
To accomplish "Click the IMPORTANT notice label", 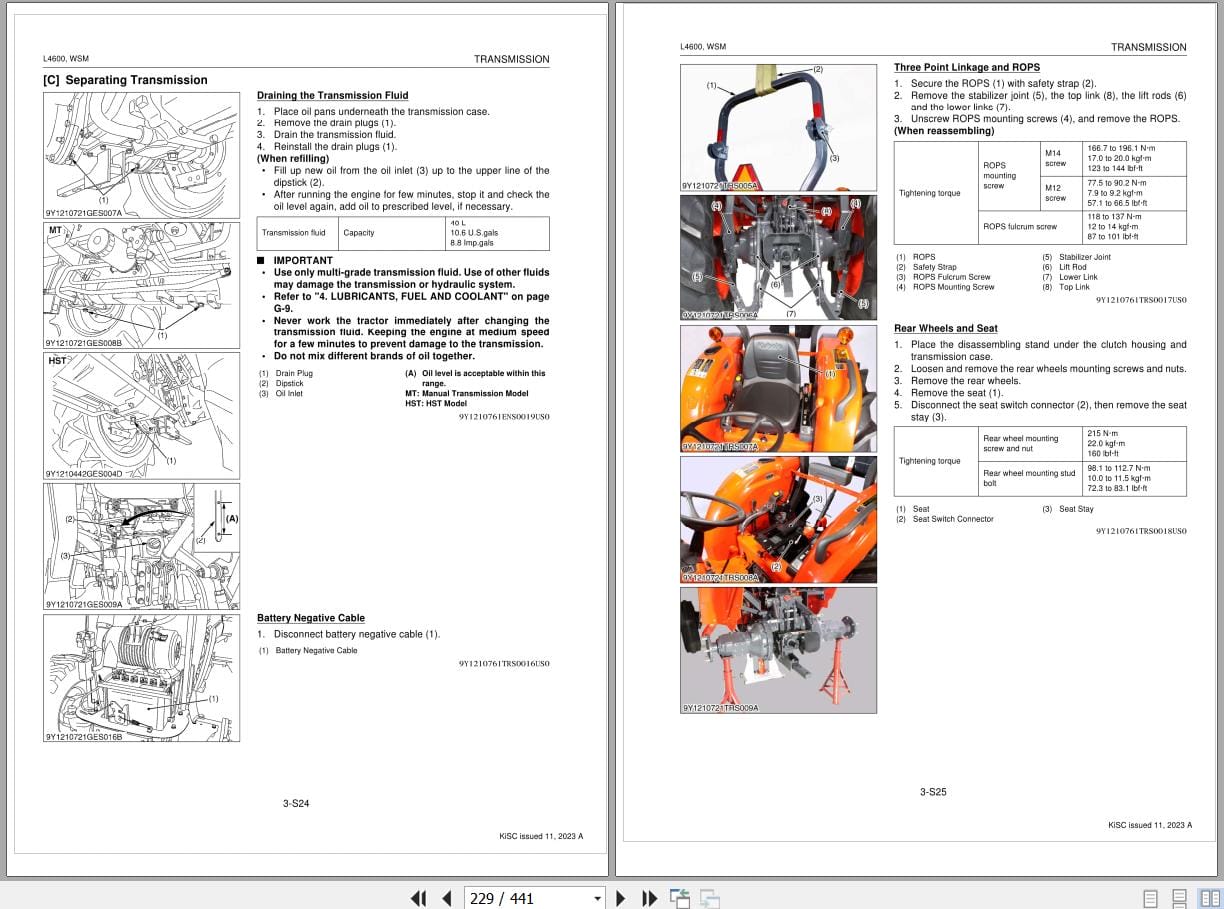I will tap(303, 260).
